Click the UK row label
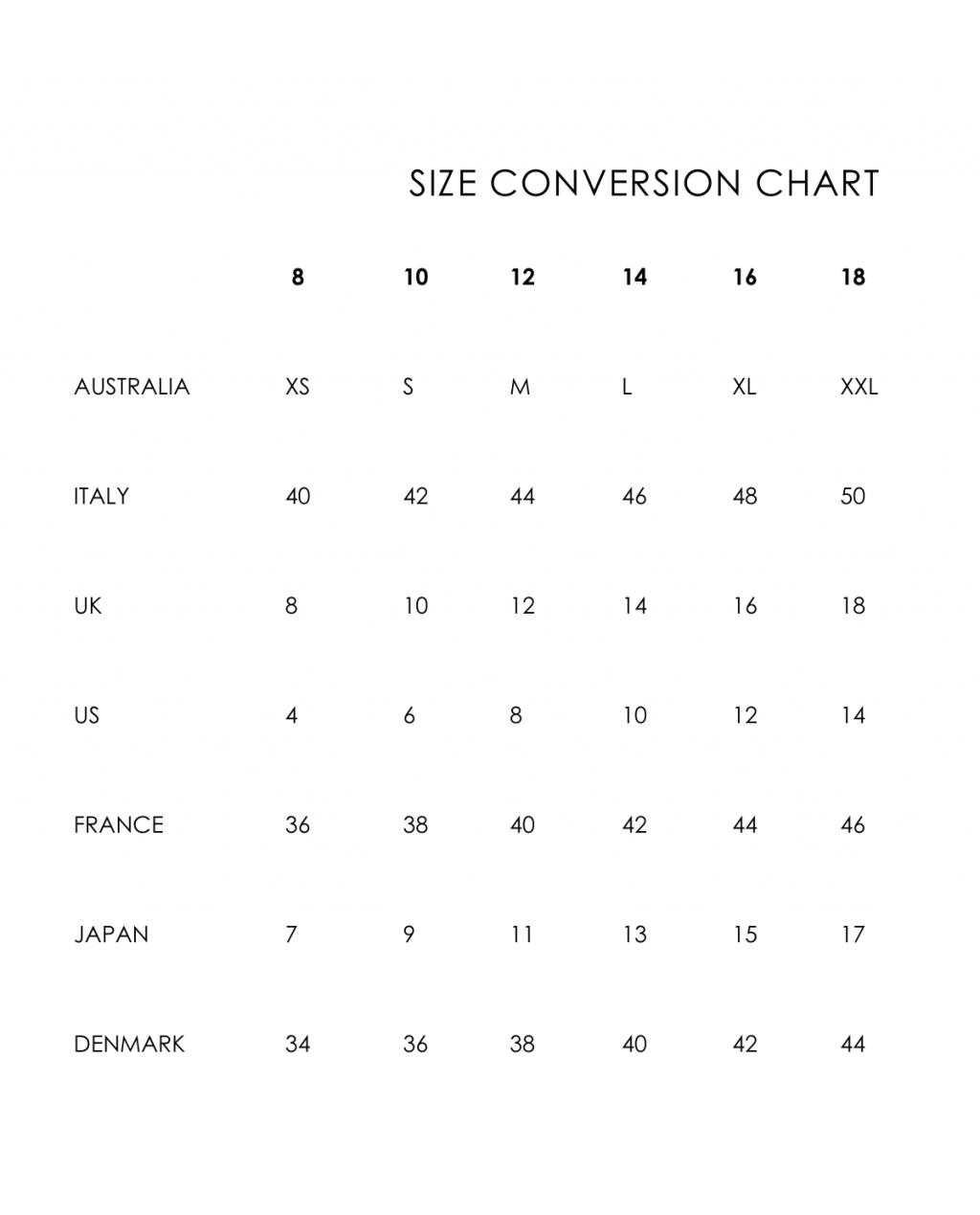The width and height of the screenshot is (980, 1215). click(88, 606)
